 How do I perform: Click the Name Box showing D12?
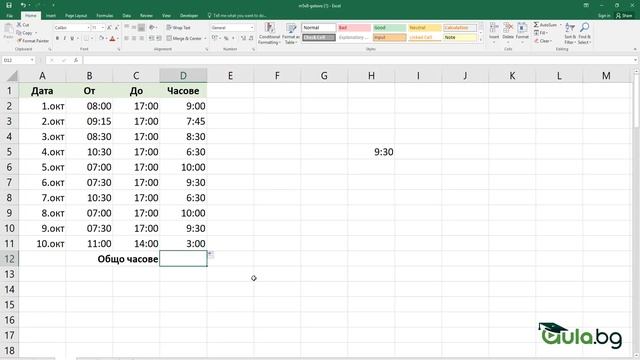pos(18,60)
